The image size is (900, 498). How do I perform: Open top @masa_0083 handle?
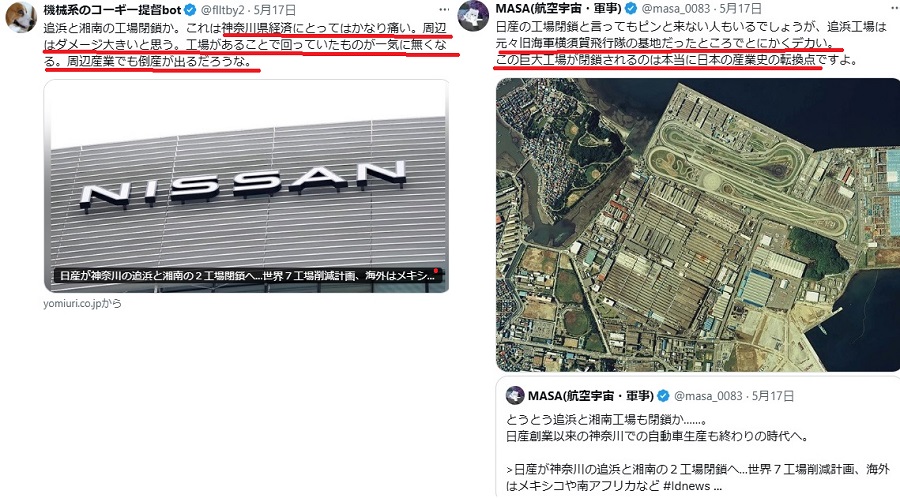(x=676, y=9)
